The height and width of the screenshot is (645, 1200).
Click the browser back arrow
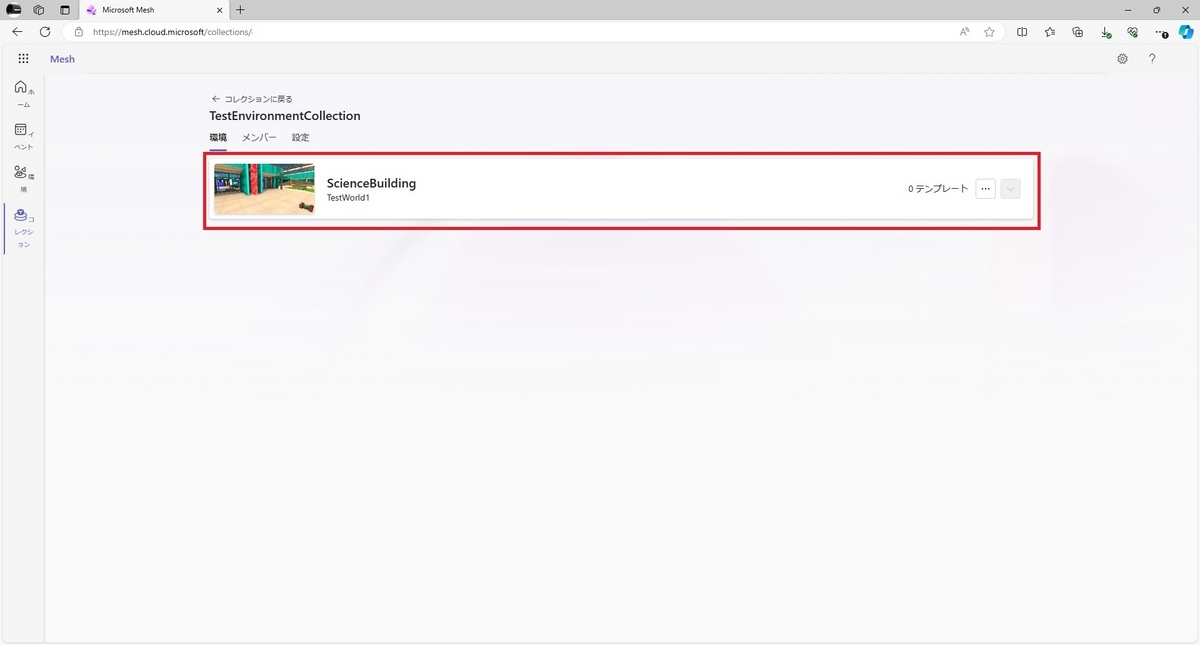pyautogui.click(x=17, y=32)
